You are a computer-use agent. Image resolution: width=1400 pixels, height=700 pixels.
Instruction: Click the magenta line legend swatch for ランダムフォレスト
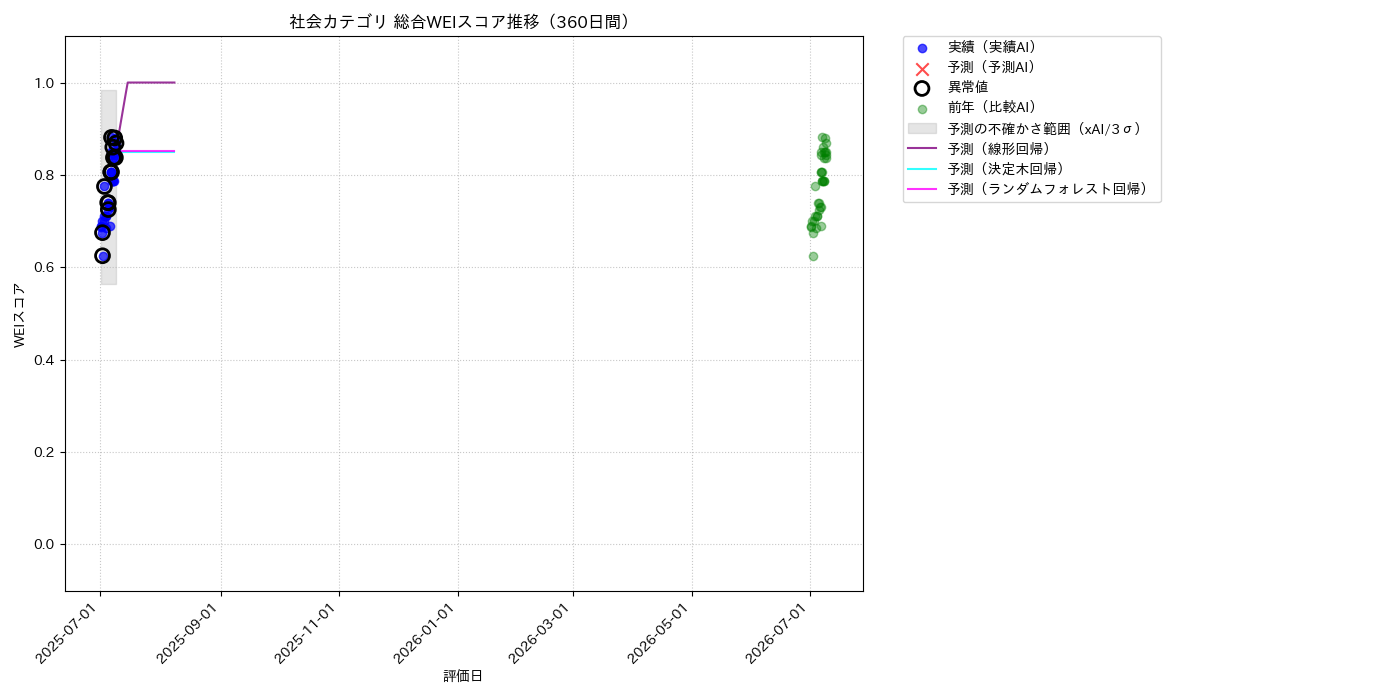coord(922,188)
